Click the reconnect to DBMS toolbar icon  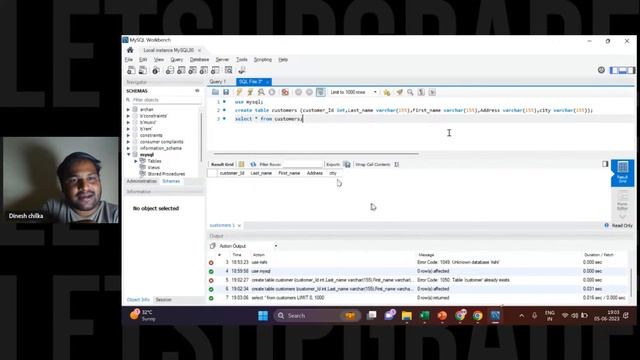coord(242,71)
